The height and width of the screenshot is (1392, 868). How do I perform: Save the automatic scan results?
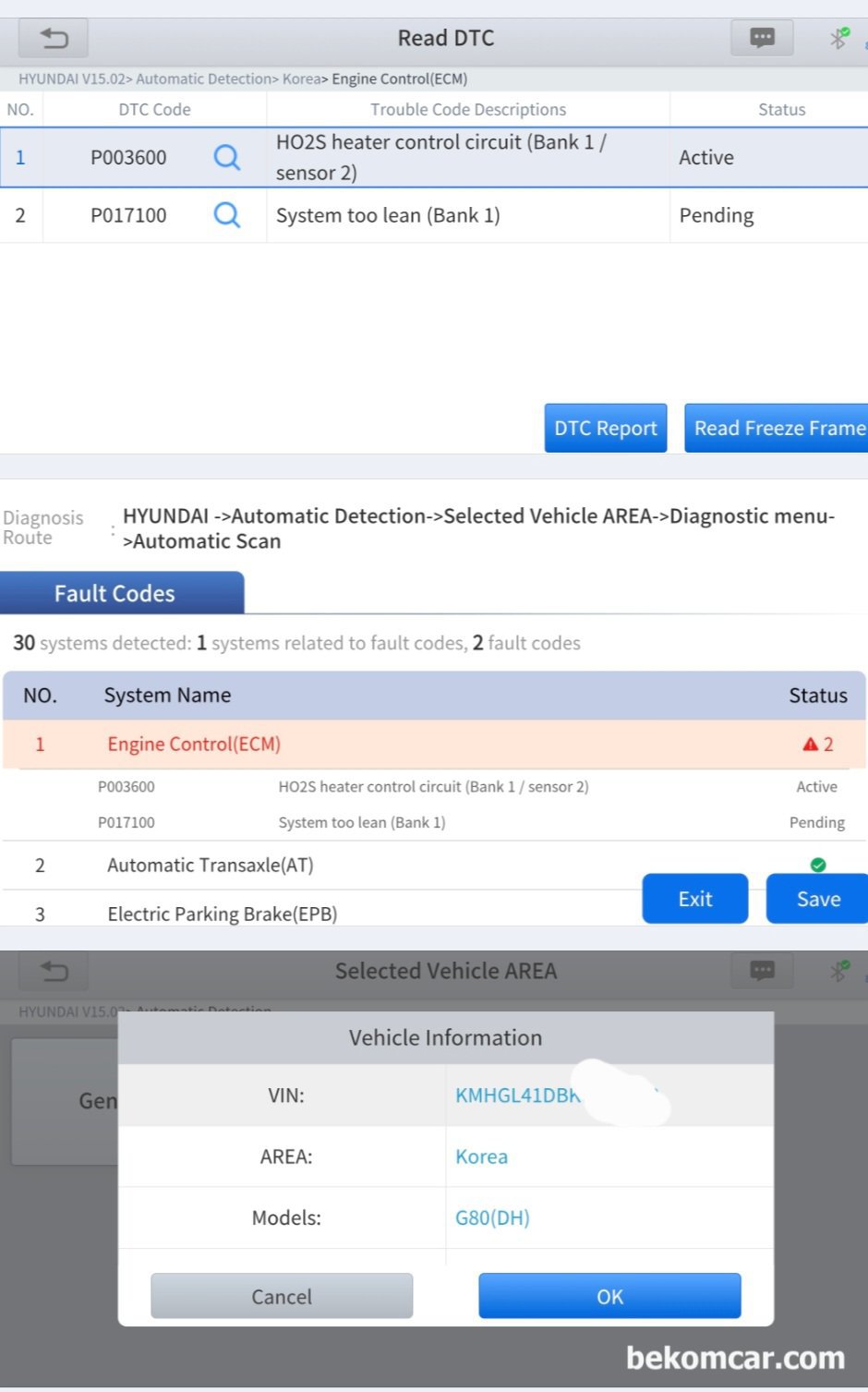coord(817,899)
